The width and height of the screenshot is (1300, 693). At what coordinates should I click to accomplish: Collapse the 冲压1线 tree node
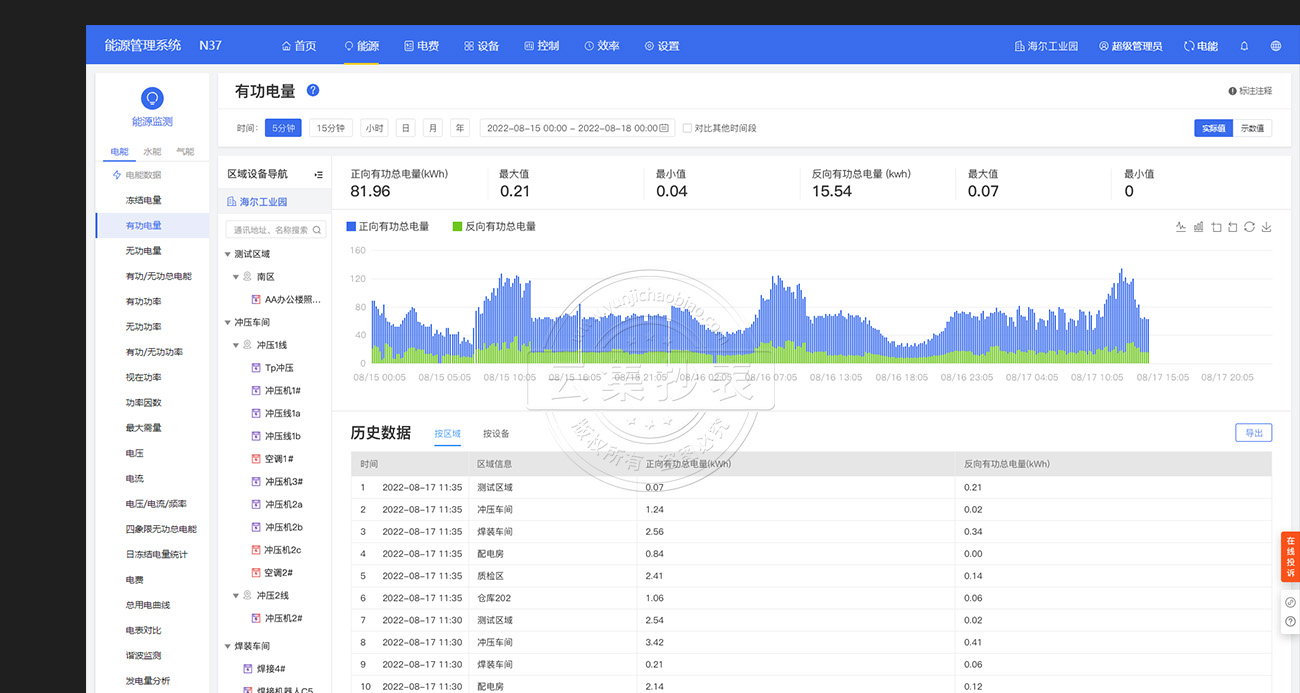236,345
